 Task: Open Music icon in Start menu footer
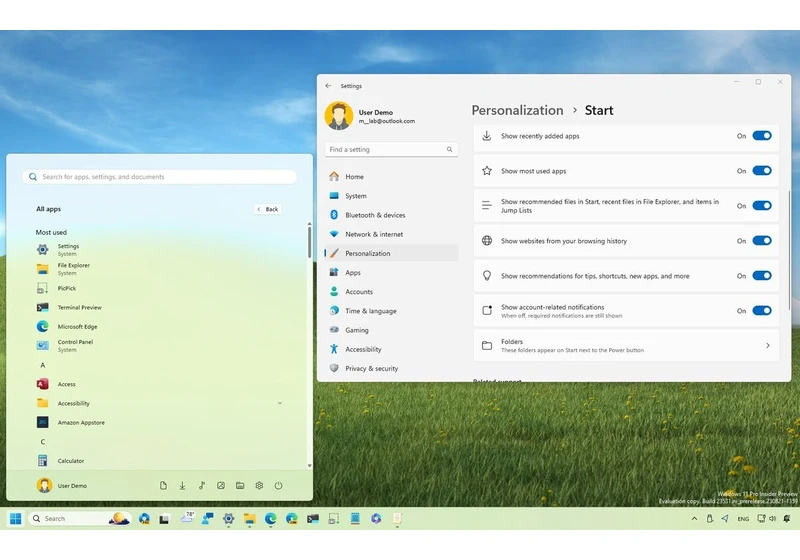(202, 486)
